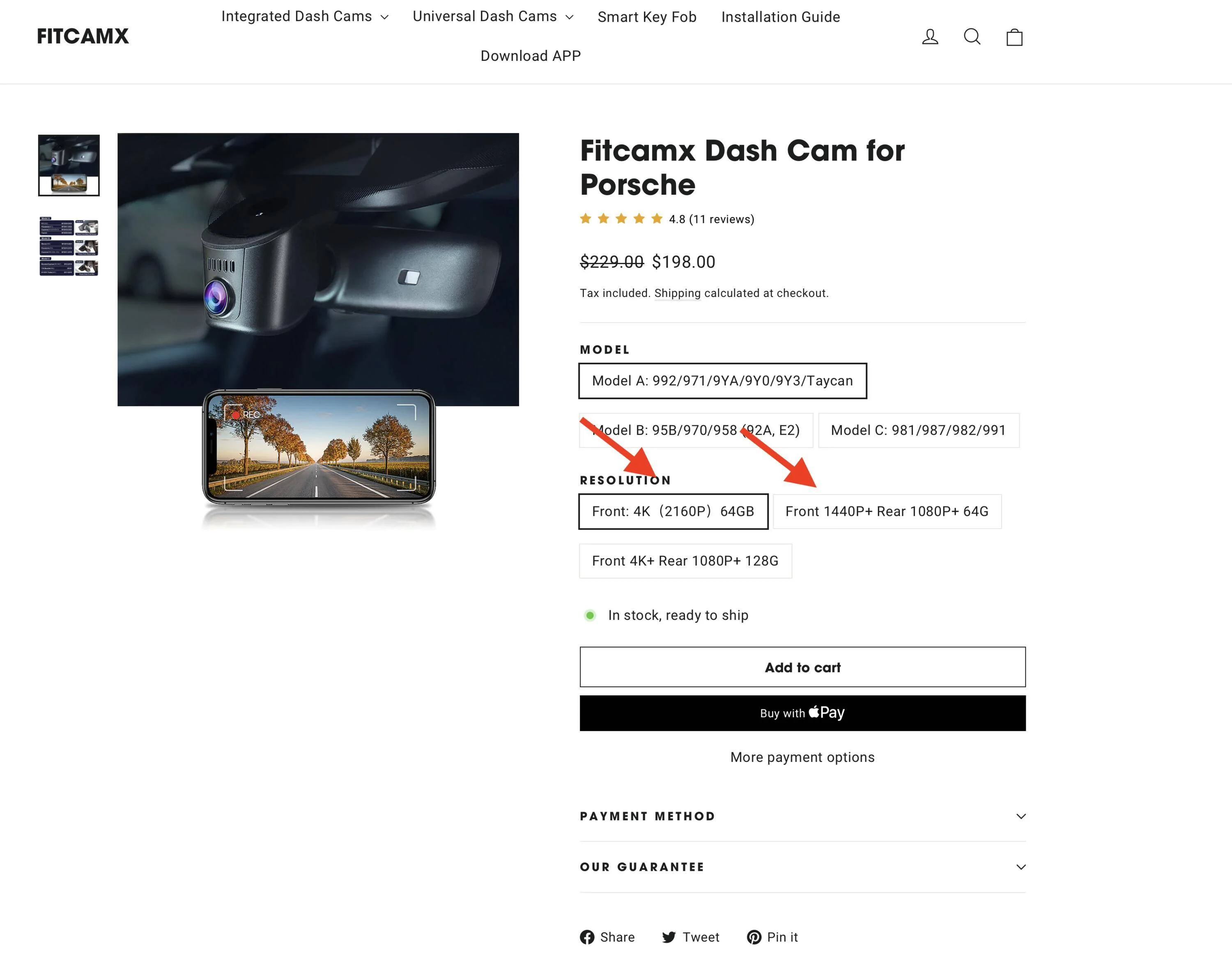Screen dimensions: 1232x955
Task: Open More payment options
Action: coord(803,757)
